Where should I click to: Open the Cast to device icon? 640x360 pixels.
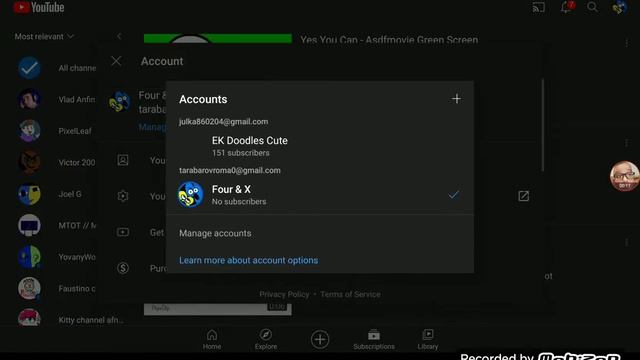538,7
